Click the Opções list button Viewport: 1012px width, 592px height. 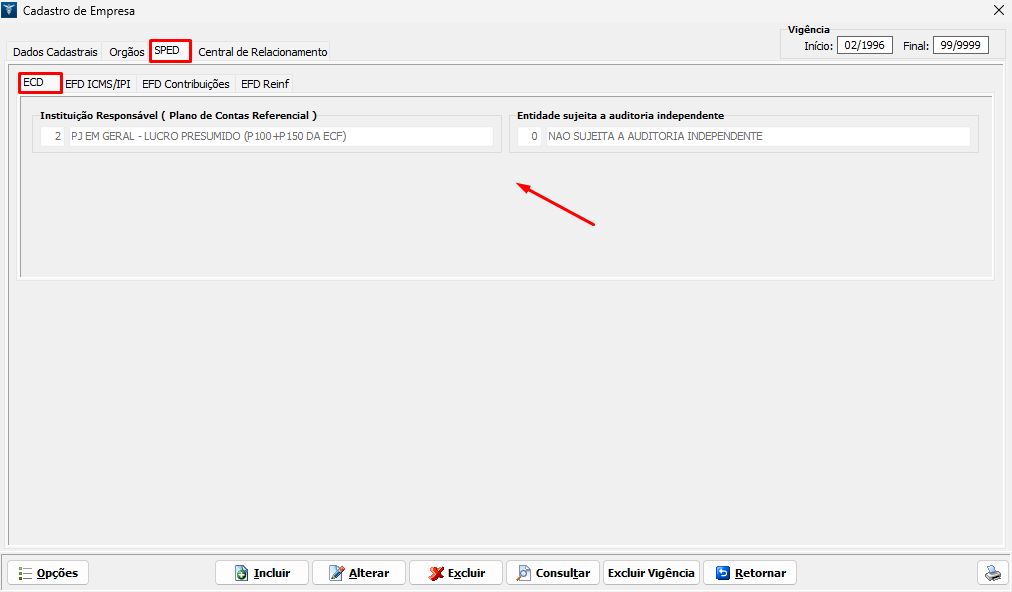point(48,573)
